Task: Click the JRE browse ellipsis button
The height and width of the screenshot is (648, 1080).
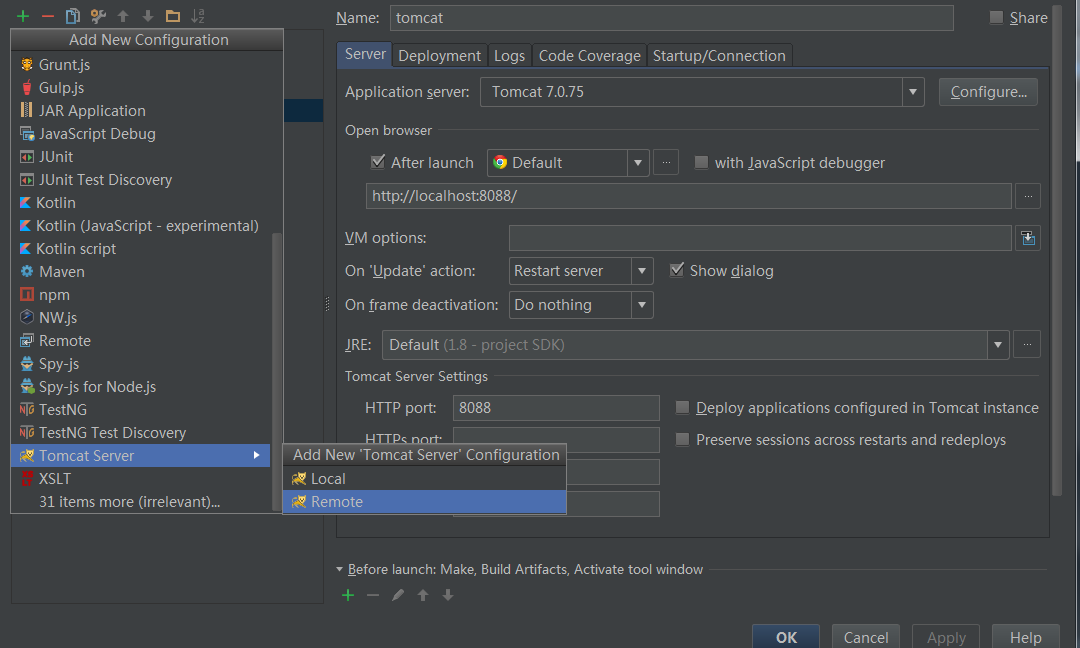Action: click(1027, 344)
